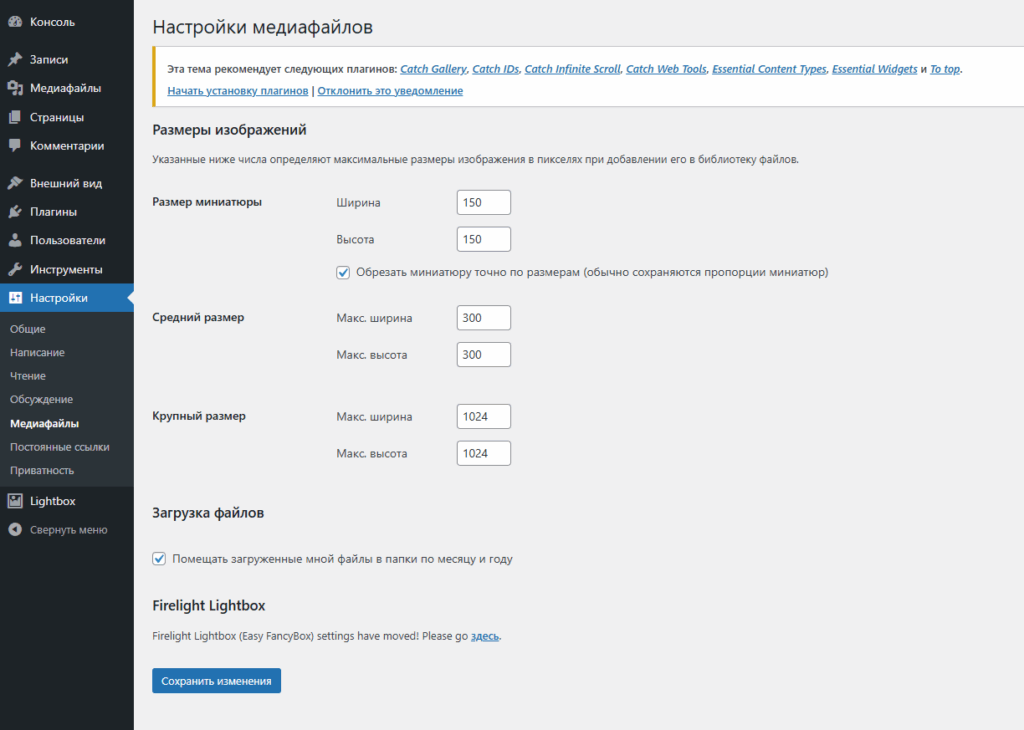Viewport: 1024px width, 730px height.
Task: Click the Lightbox menu icon
Action: 15,501
